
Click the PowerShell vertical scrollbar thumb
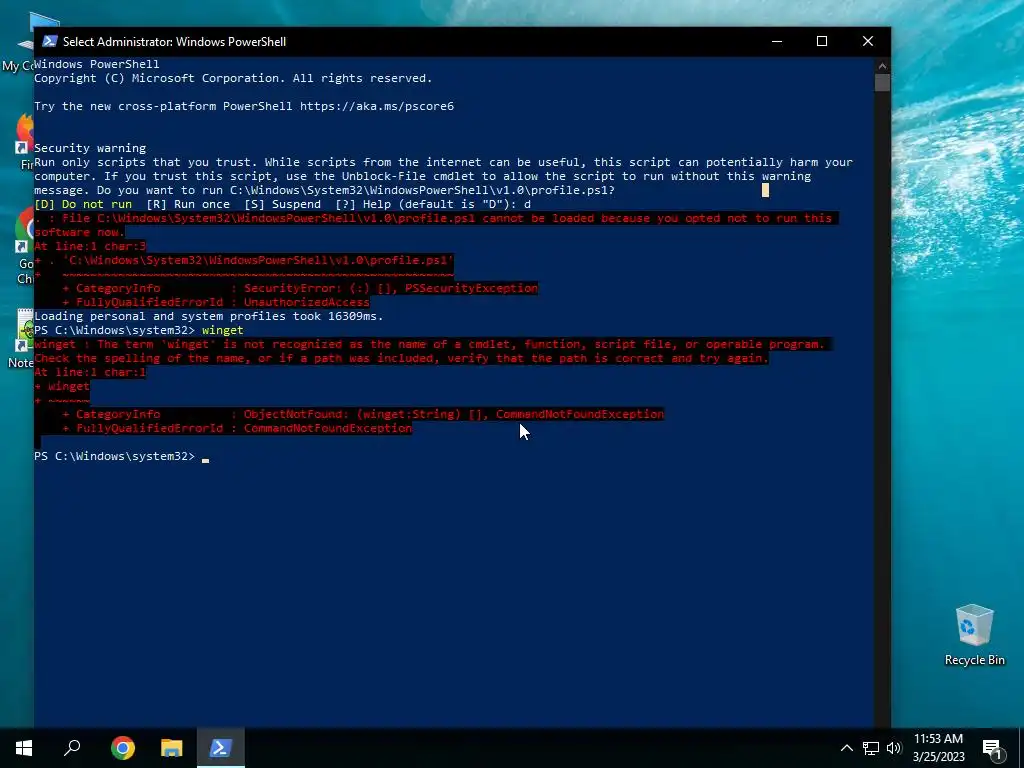click(x=882, y=83)
